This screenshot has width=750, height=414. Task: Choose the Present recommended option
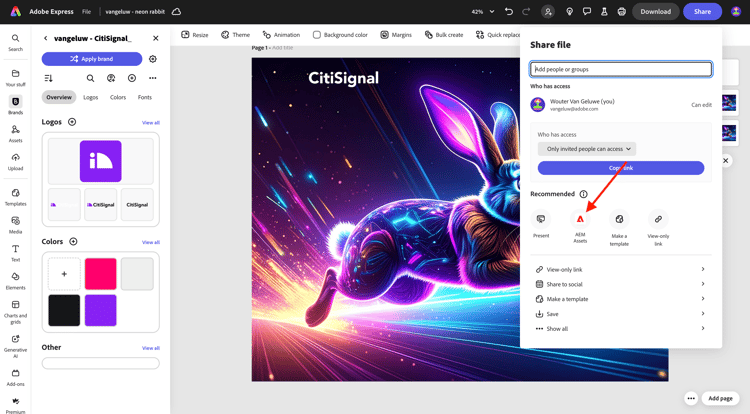click(x=541, y=224)
